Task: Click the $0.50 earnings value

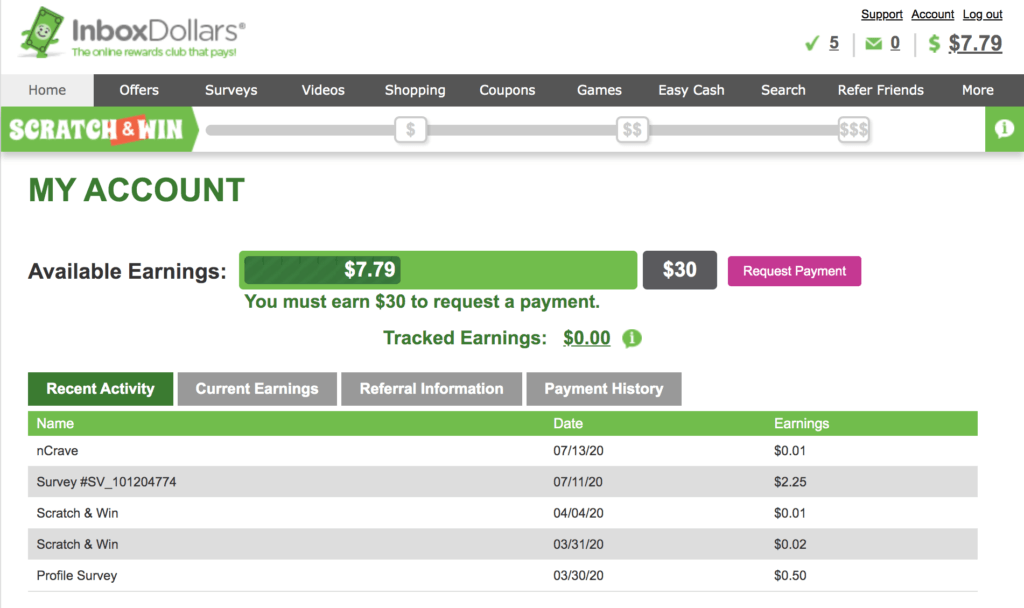Action: click(x=790, y=575)
